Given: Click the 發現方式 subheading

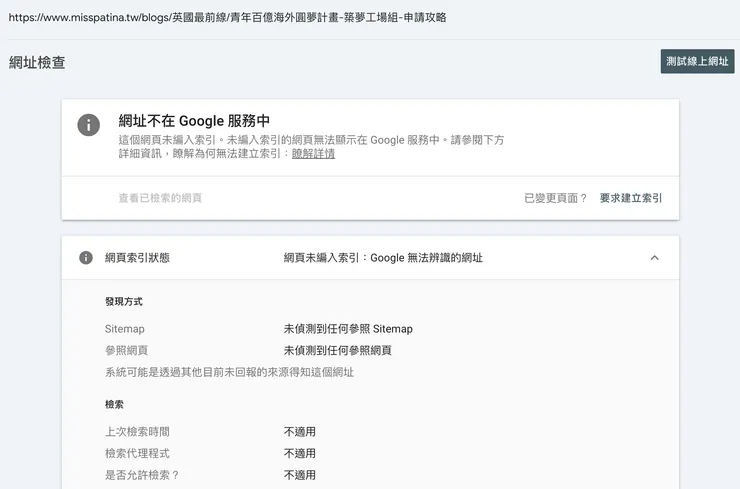Looking at the screenshot, I should [x=124, y=302].
